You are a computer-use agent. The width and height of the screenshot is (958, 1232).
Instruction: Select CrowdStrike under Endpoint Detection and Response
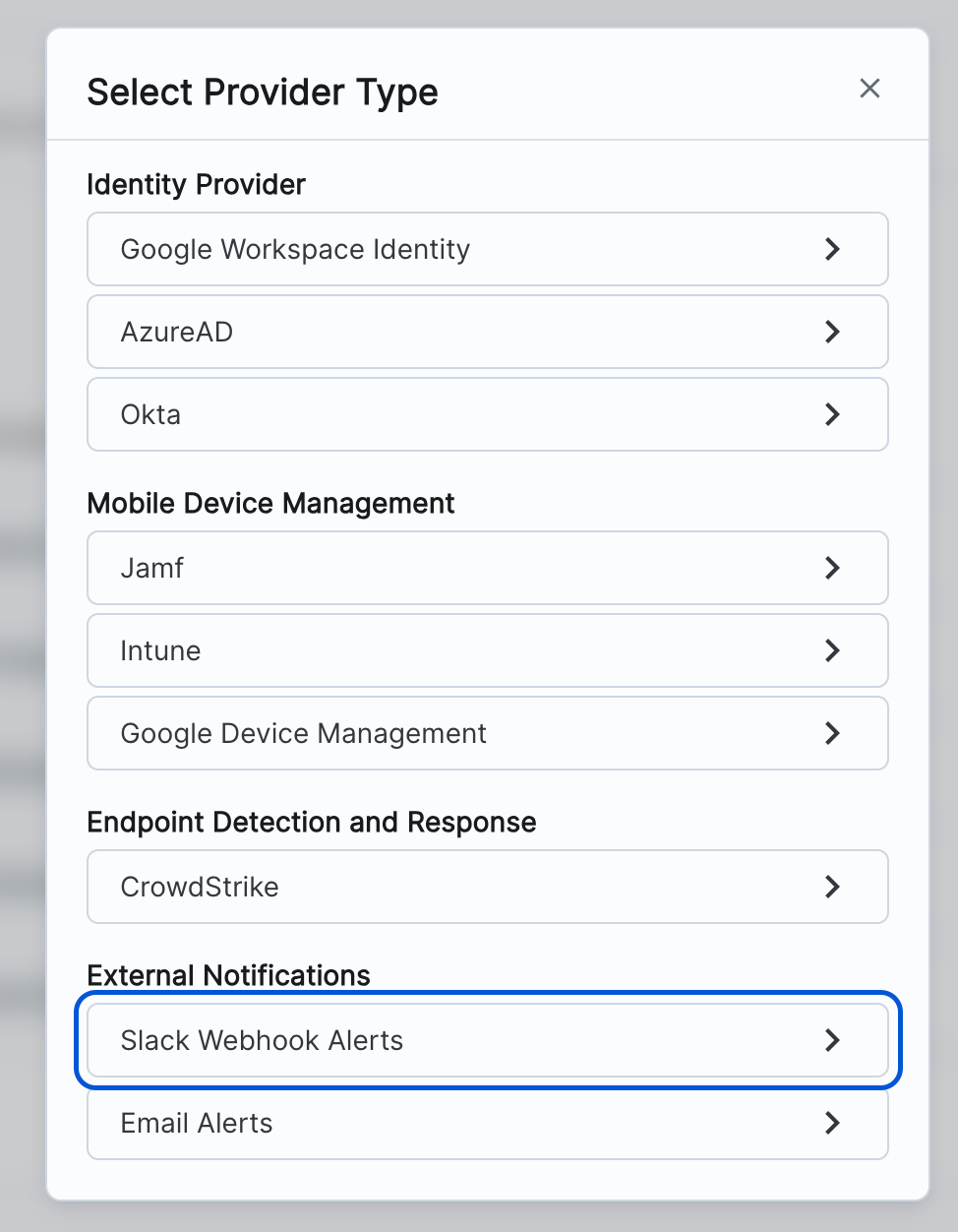(x=200, y=887)
